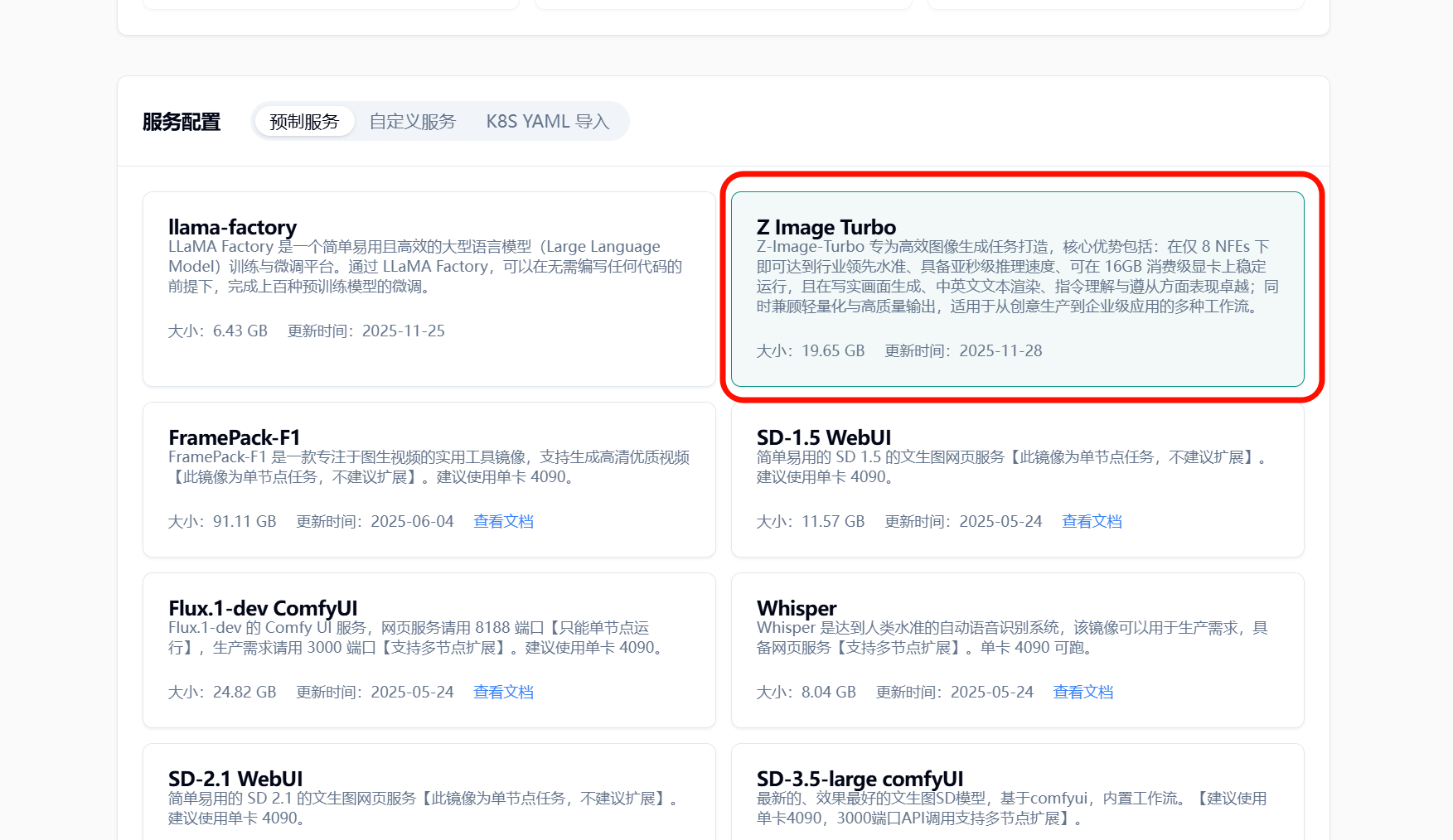
Task: Switch to the 预制服务 tab
Action: point(304,122)
